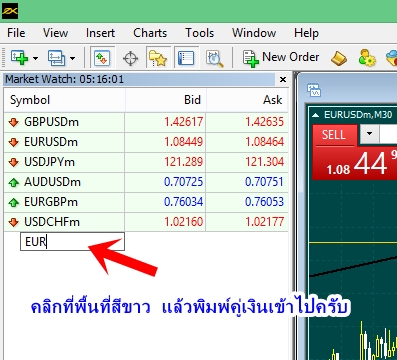Open the Charts menu

[150, 33]
